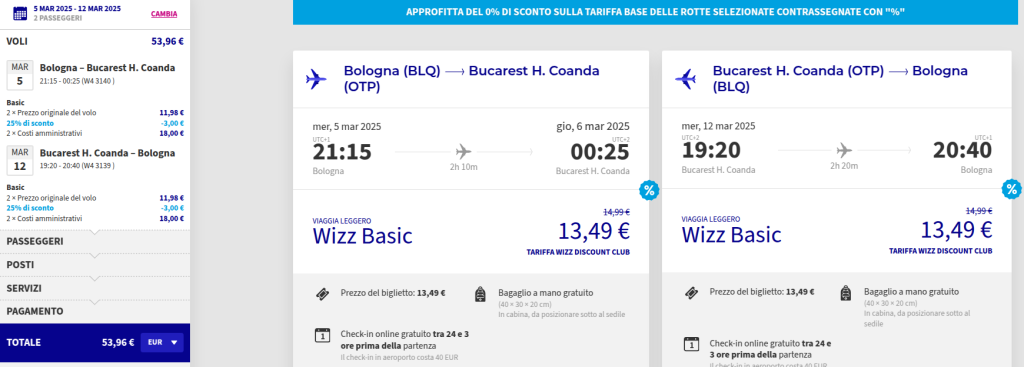The height and width of the screenshot is (367, 1024).
Task: Click the hand baggage icon in return card
Action: pyautogui.click(x=846, y=295)
